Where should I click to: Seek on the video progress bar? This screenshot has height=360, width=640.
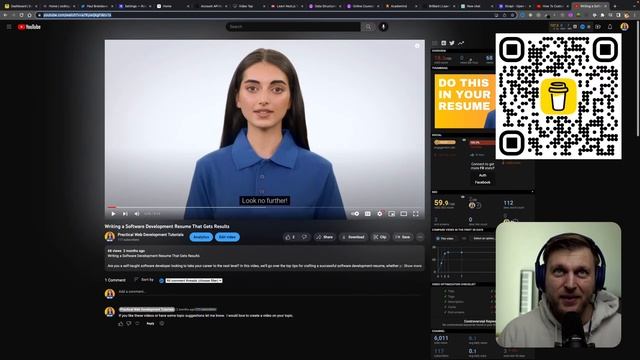point(264,207)
